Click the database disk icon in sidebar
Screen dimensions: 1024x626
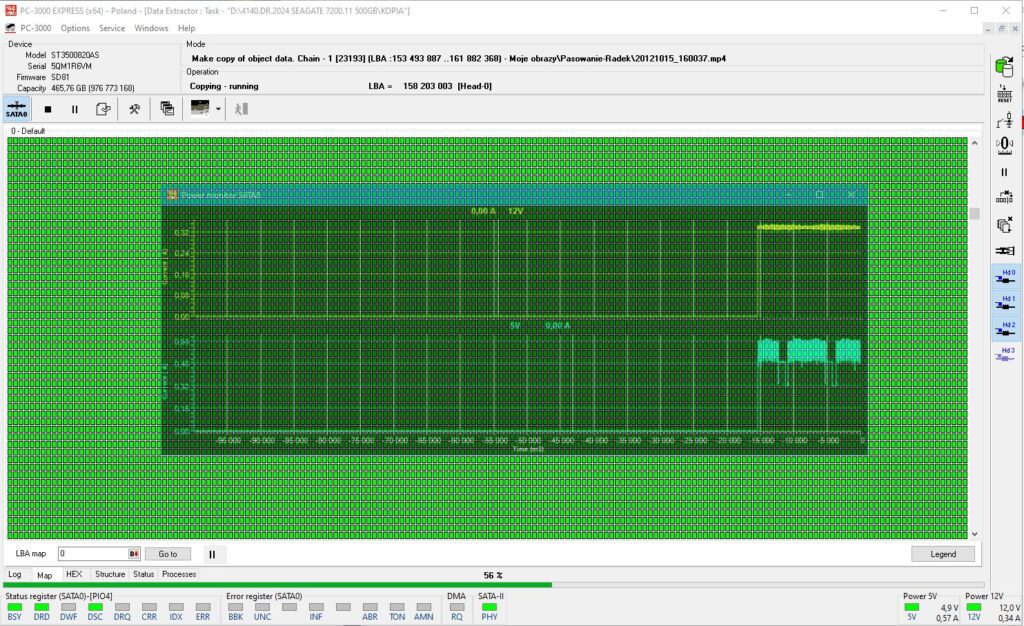coord(1005,67)
